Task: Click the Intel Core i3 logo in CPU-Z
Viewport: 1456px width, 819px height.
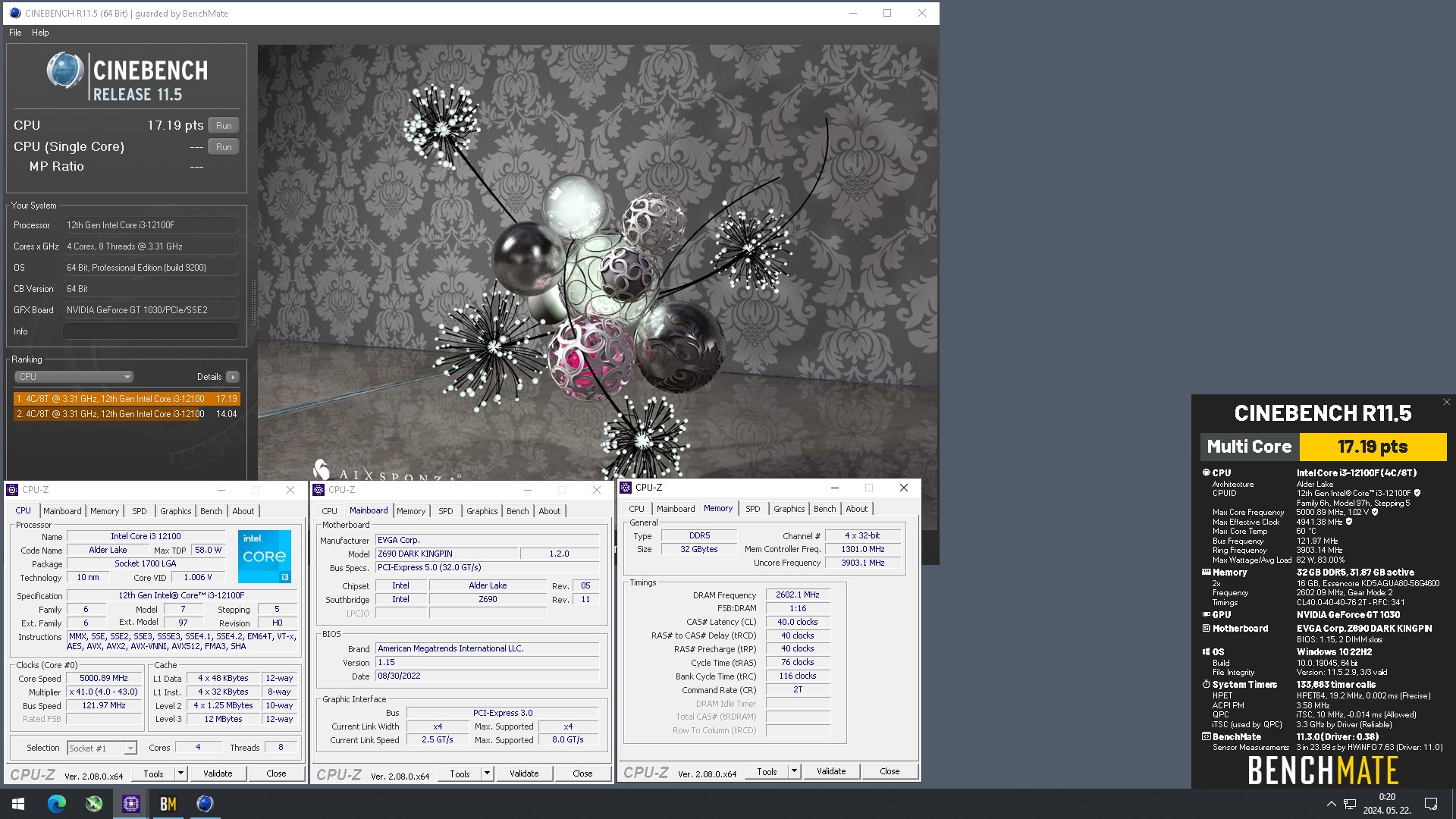Action: (265, 557)
